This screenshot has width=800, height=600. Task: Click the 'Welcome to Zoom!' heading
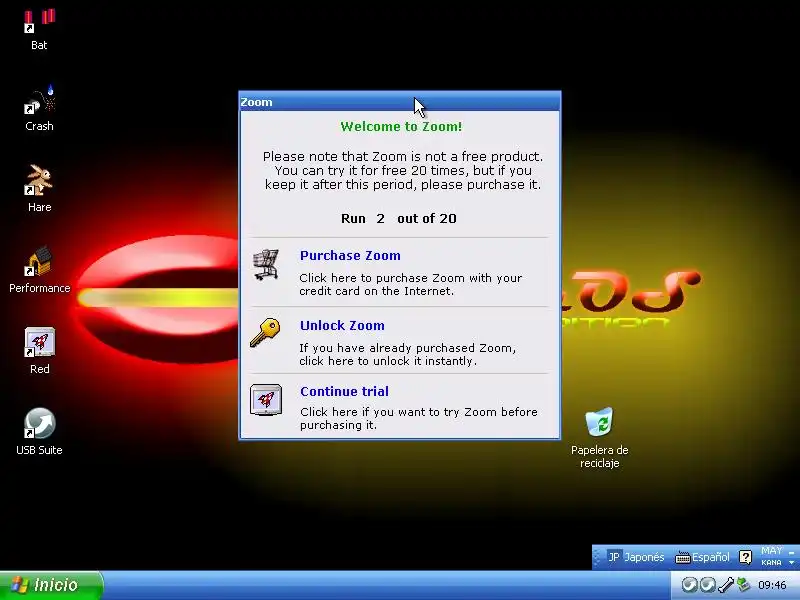click(x=401, y=127)
